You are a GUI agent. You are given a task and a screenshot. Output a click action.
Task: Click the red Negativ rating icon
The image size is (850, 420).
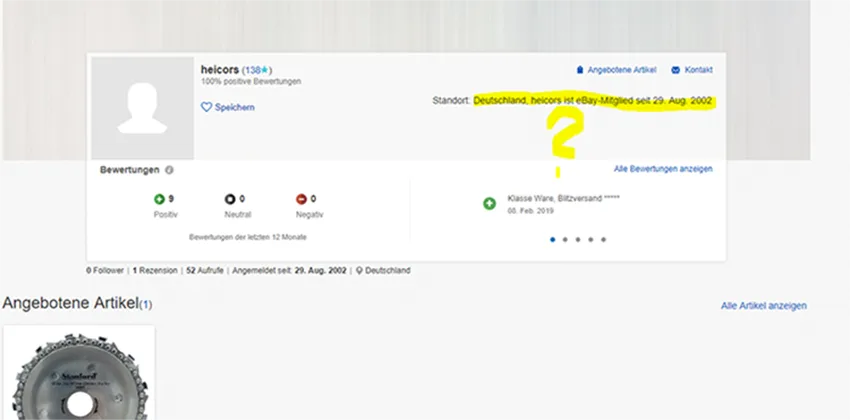(301, 199)
